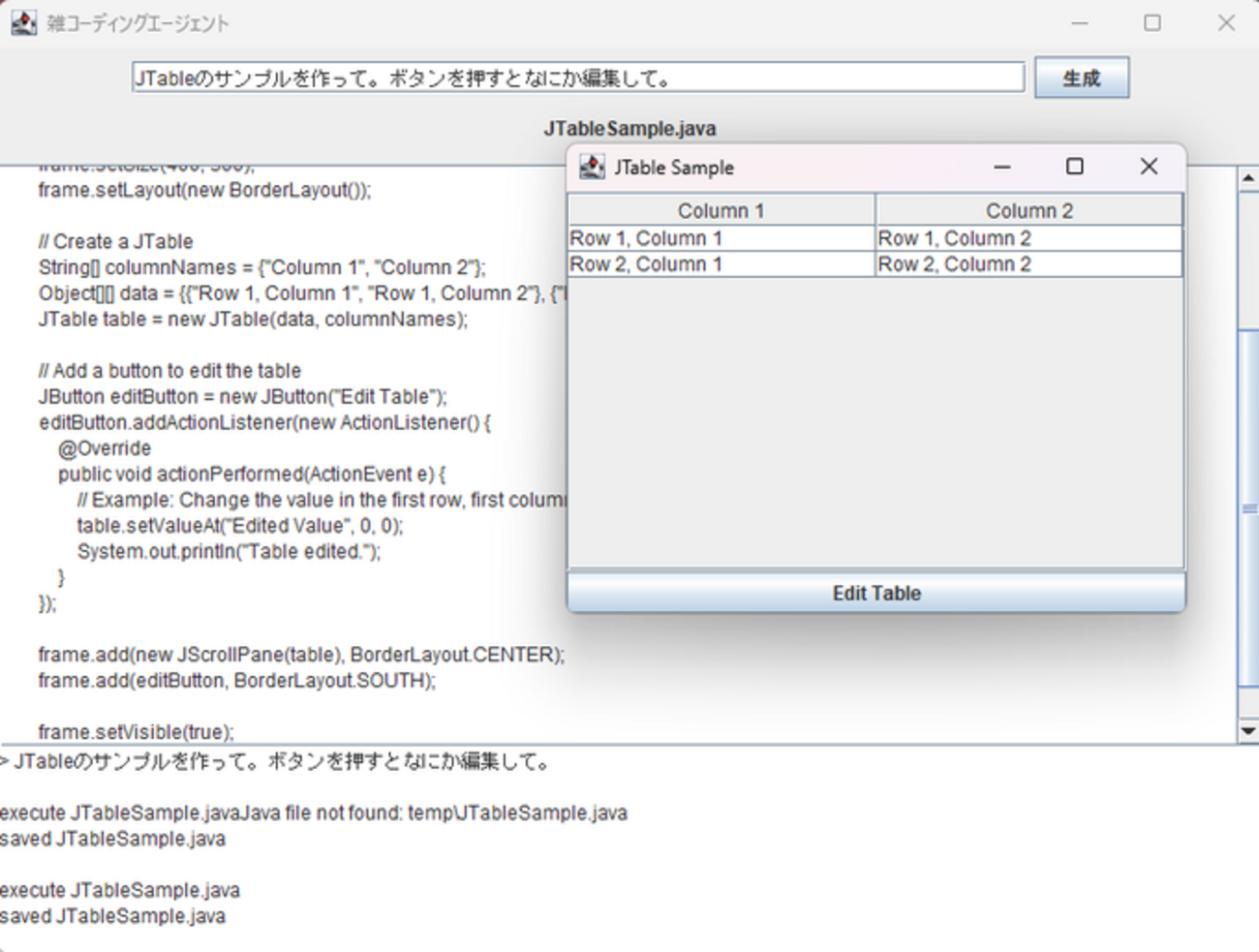Click the Edit Table button

tap(876, 593)
